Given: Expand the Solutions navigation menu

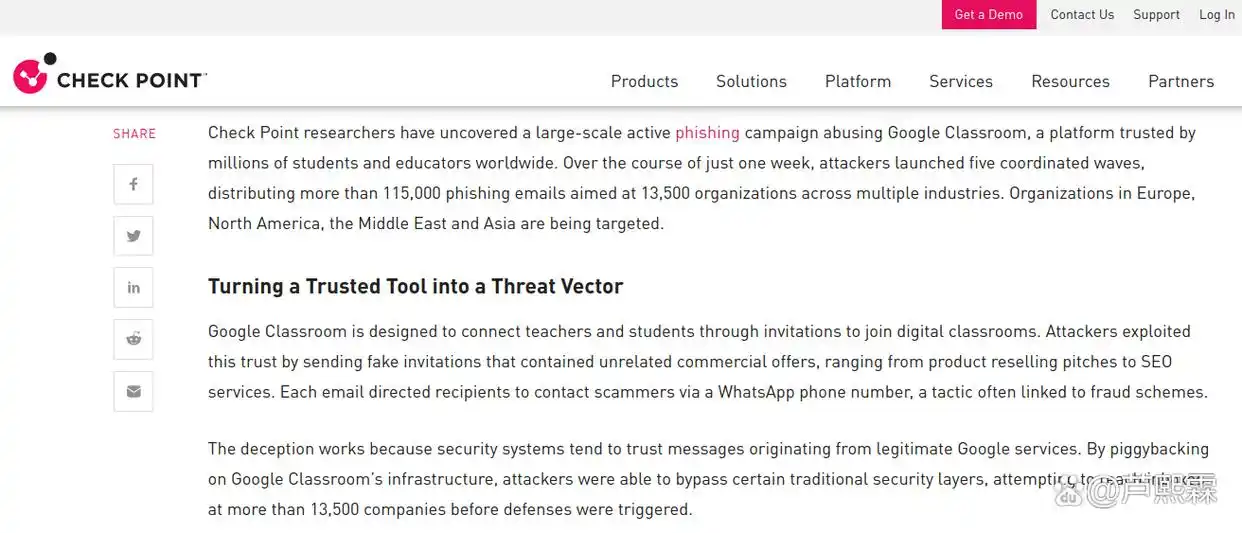Looking at the screenshot, I should [751, 82].
